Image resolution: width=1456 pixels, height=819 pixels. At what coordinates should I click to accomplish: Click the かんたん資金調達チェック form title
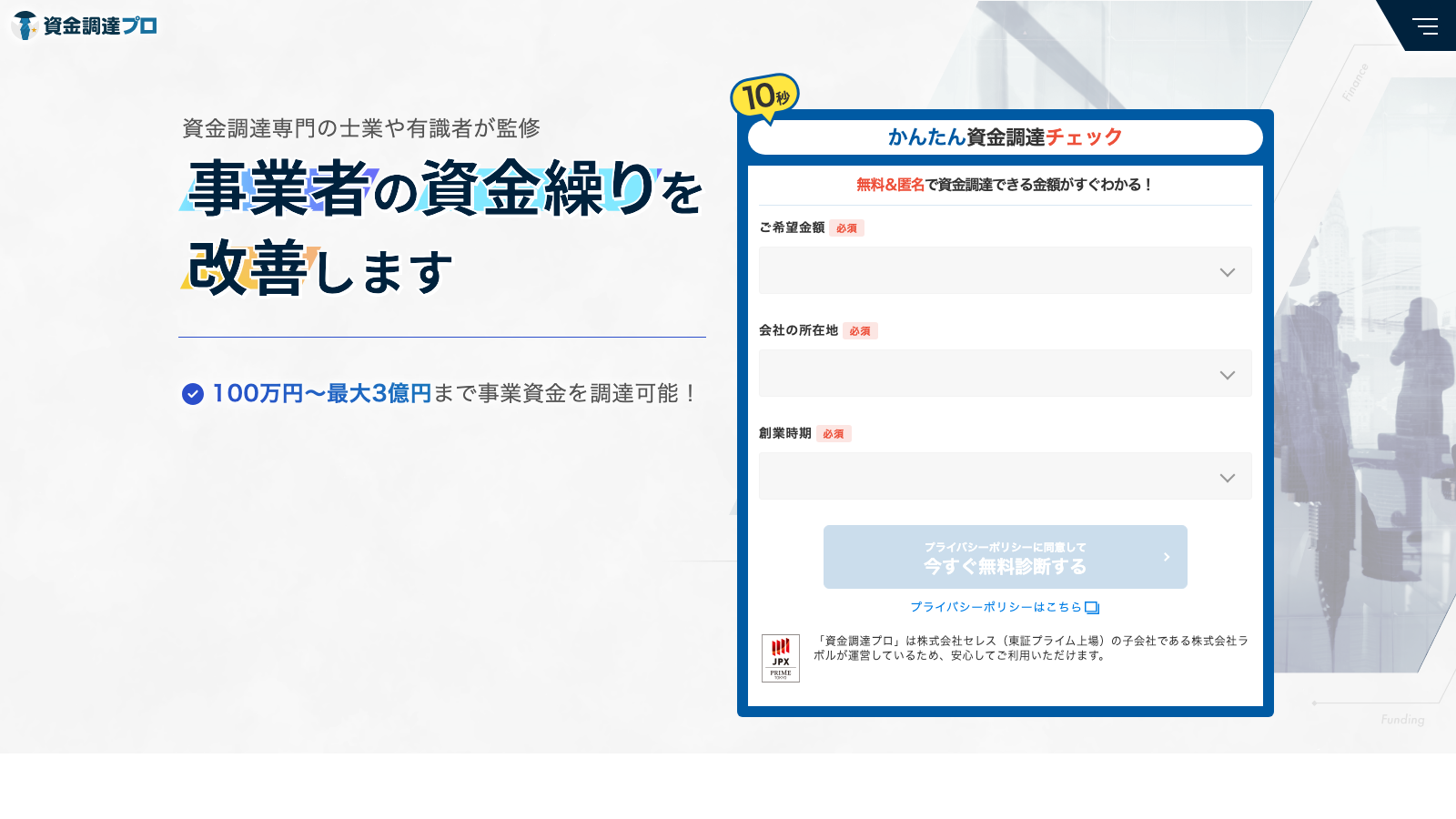(x=1005, y=137)
